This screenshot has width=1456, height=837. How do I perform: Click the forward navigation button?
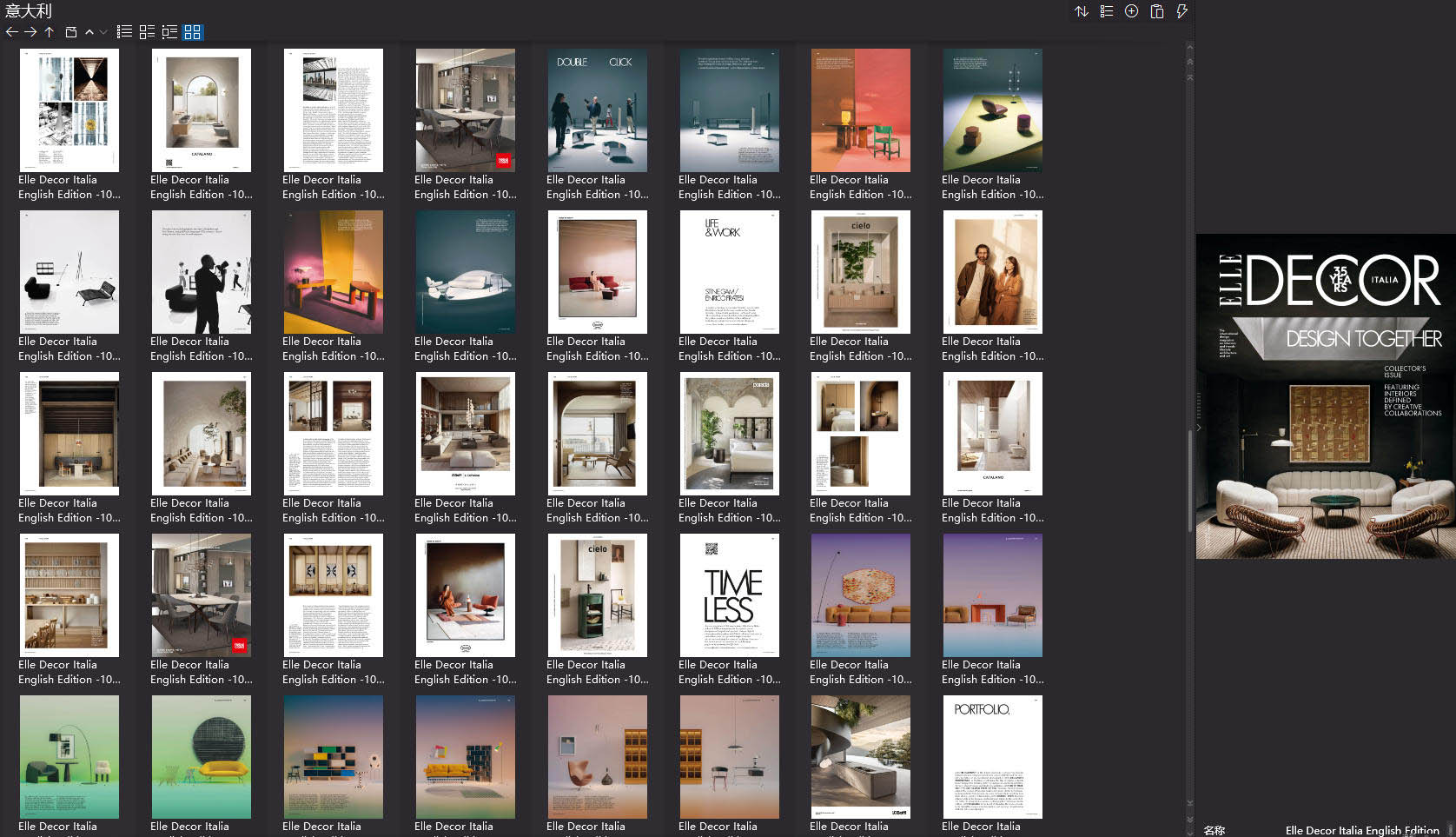coord(29,32)
